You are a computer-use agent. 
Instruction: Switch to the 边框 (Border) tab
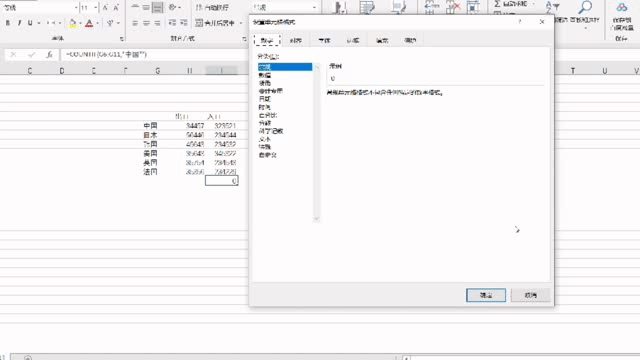[x=353, y=40]
